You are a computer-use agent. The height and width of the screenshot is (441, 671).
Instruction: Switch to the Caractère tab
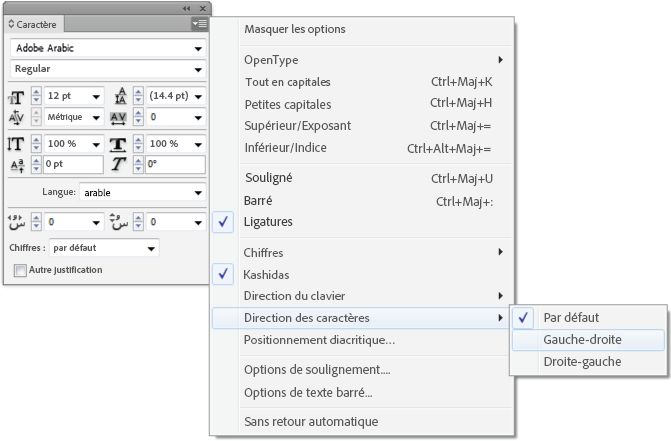coord(36,24)
